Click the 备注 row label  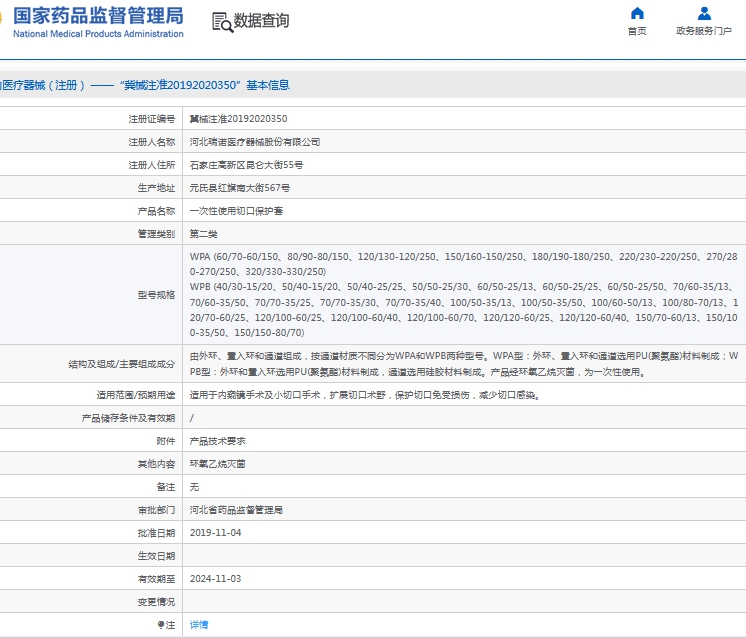coord(166,487)
